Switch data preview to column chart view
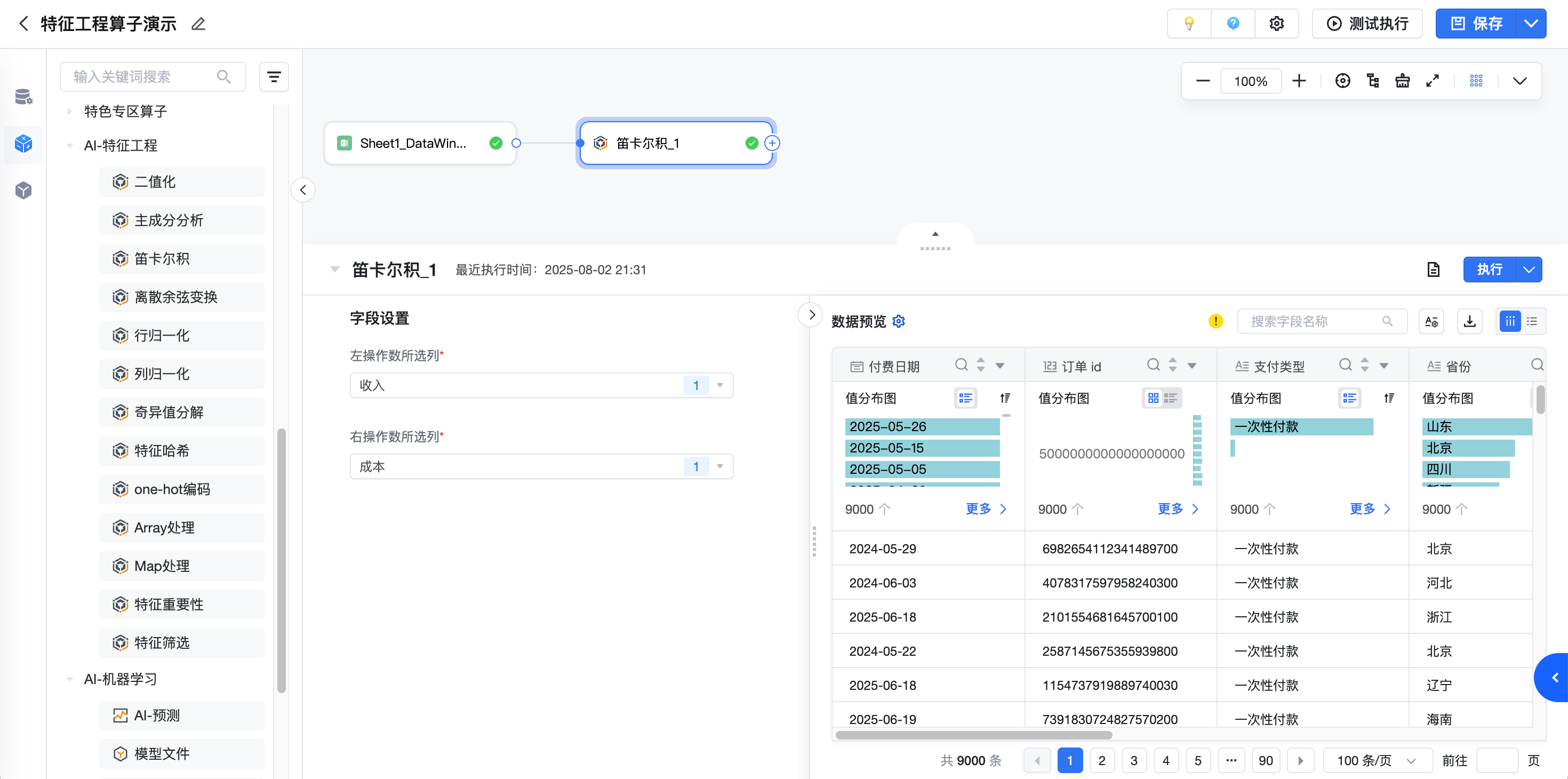 click(1510, 321)
